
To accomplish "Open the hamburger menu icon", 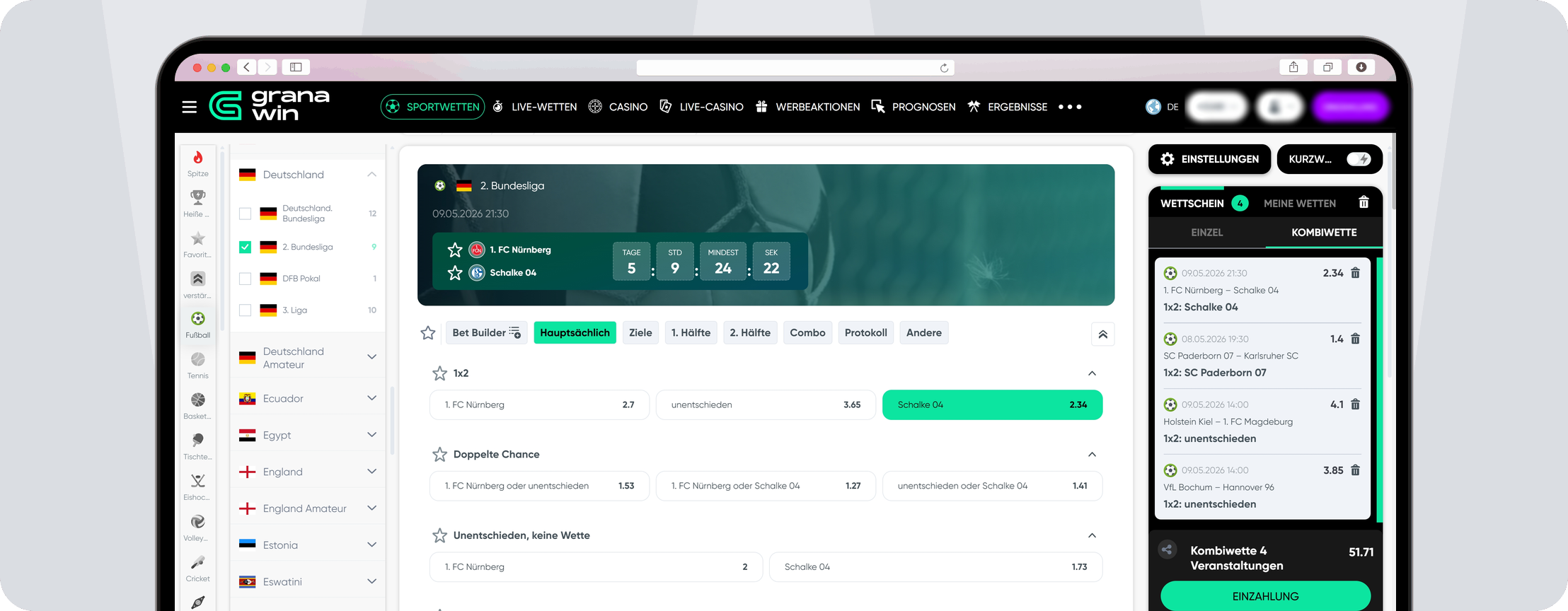I will (x=189, y=107).
